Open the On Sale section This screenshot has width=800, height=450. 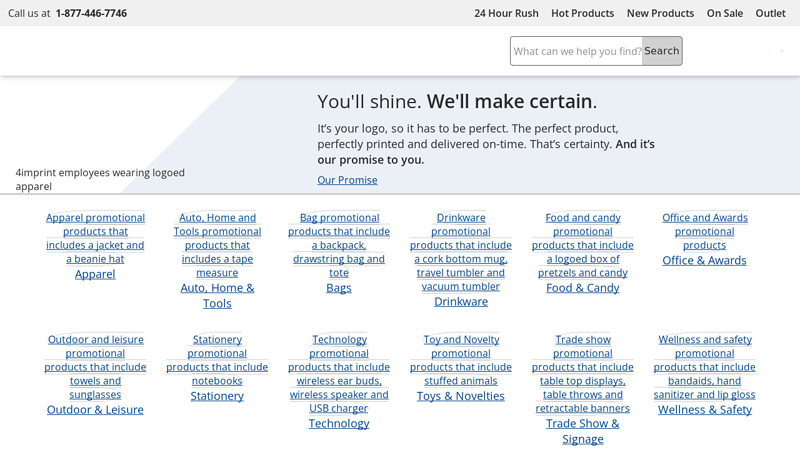tap(724, 13)
